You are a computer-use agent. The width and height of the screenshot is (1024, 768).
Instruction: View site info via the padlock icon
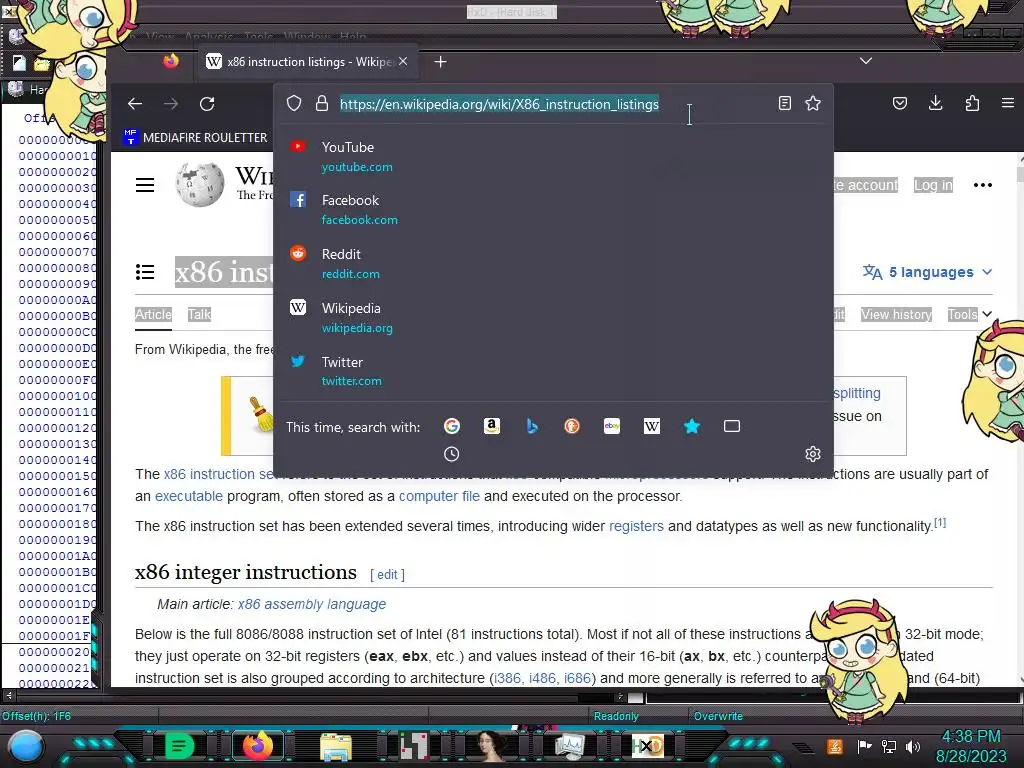[x=322, y=103]
